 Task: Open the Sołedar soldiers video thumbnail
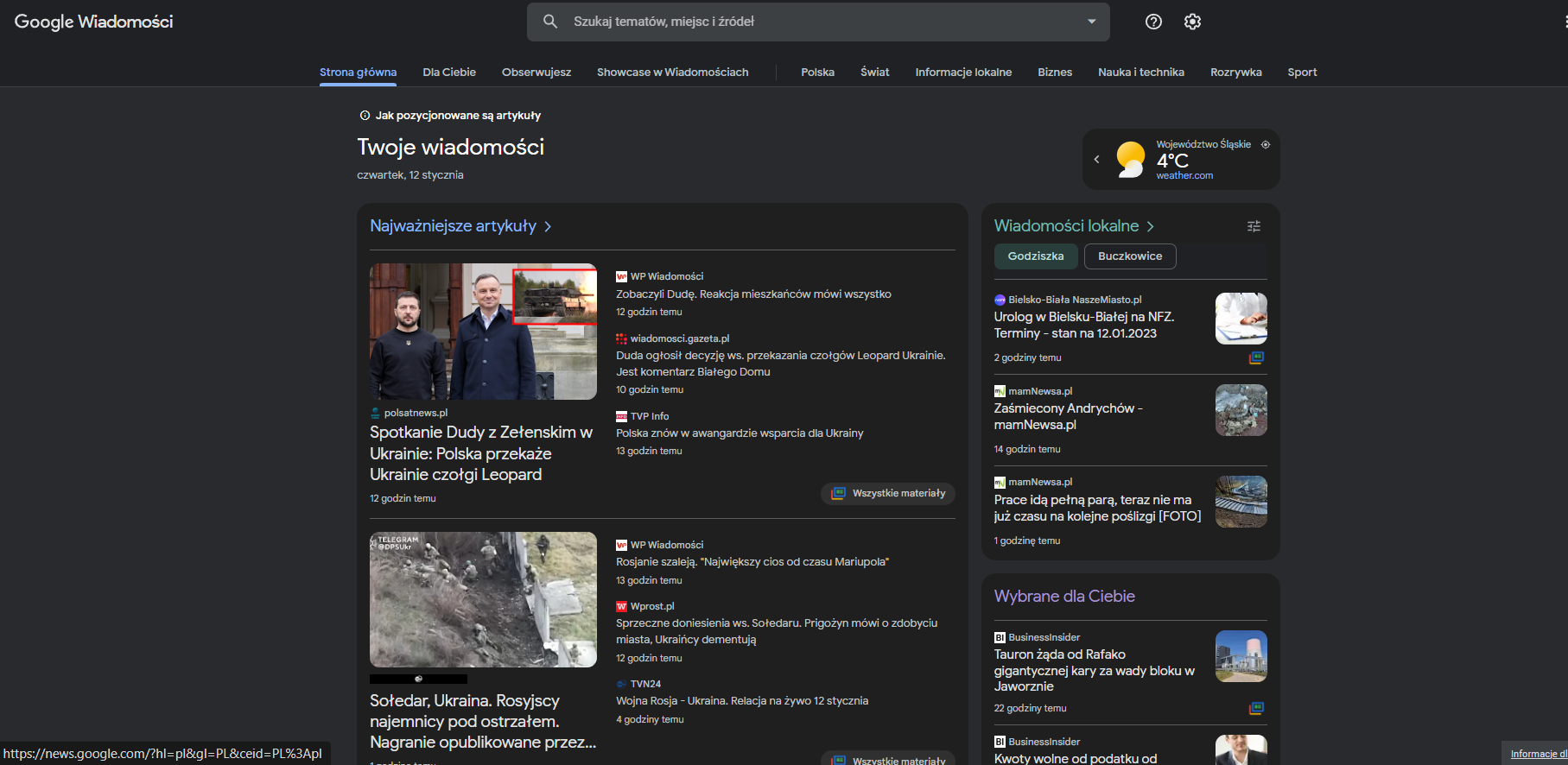click(x=483, y=599)
